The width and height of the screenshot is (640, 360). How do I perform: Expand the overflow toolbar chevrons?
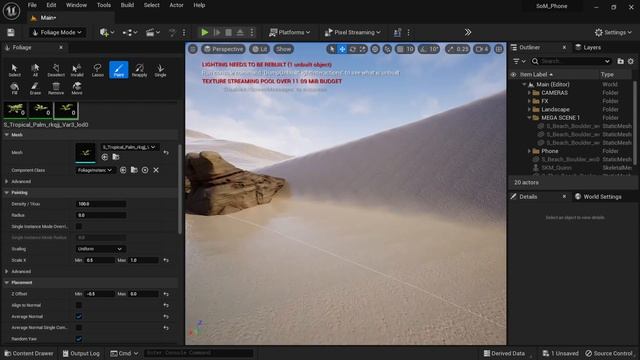[468, 32]
